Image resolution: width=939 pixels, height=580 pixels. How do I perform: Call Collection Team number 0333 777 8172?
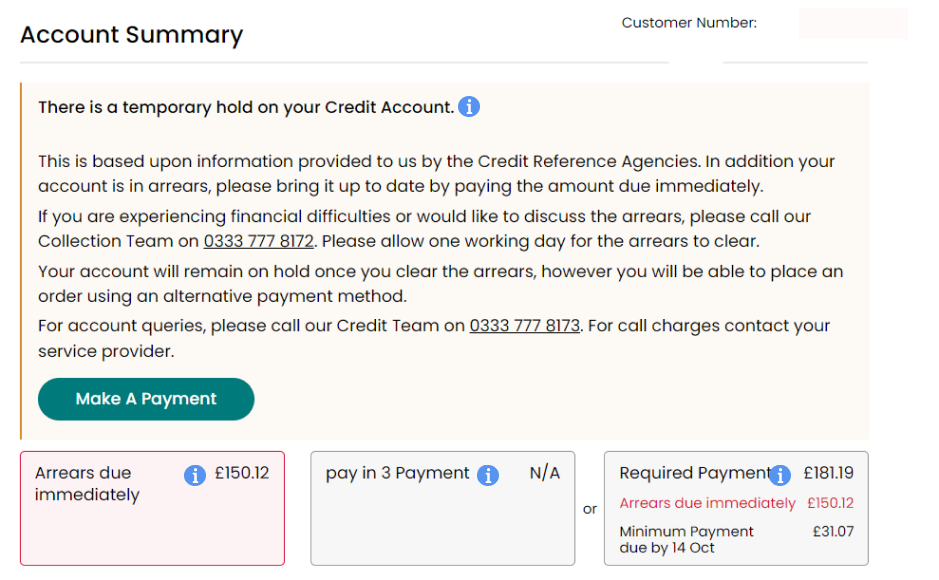point(259,241)
